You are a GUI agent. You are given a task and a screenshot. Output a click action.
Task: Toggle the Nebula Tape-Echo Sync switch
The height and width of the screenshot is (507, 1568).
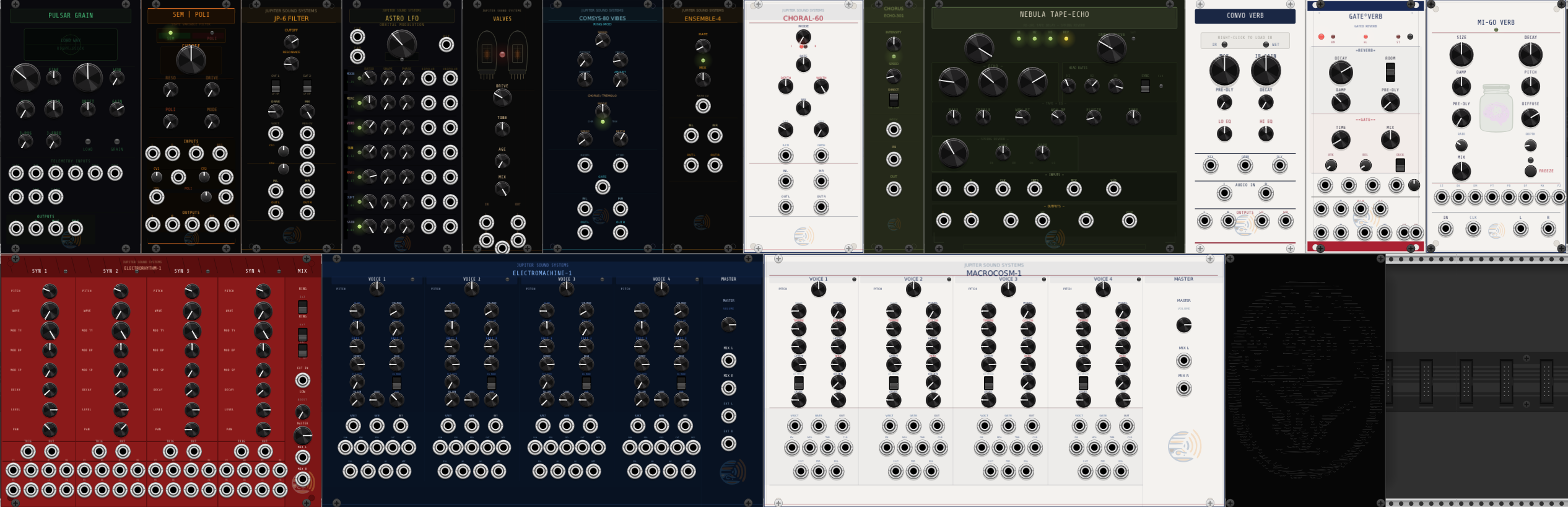coord(1145,86)
